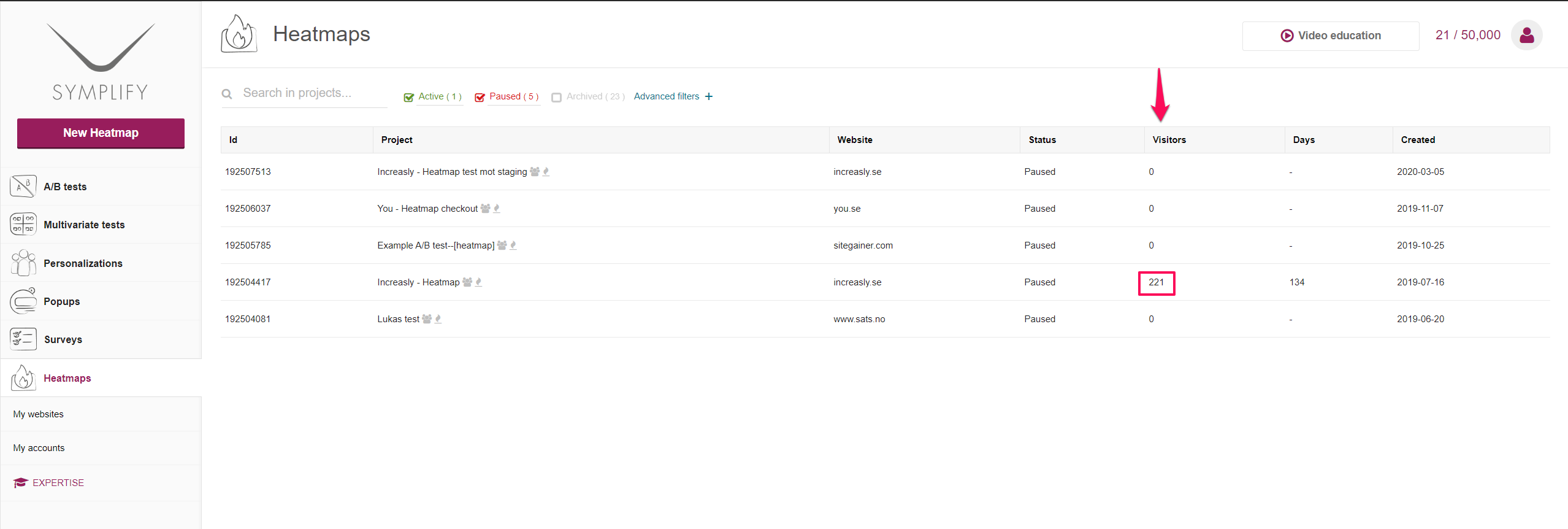Image resolution: width=1568 pixels, height=529 pixels.
Task: Open the Popups section
Action: click(101, 301)
